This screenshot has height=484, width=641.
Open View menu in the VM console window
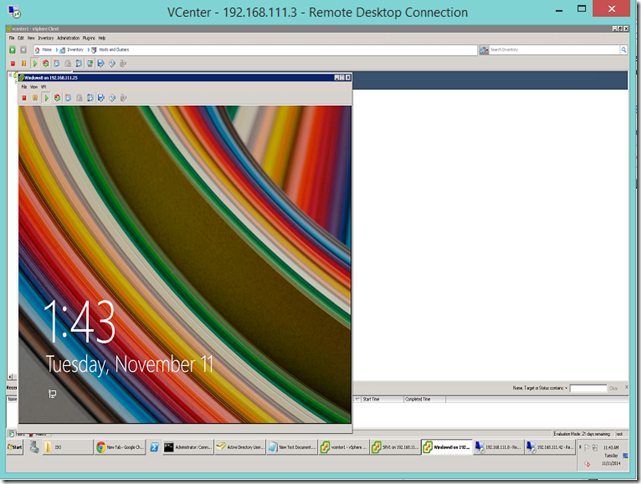[x=34, y=87]
